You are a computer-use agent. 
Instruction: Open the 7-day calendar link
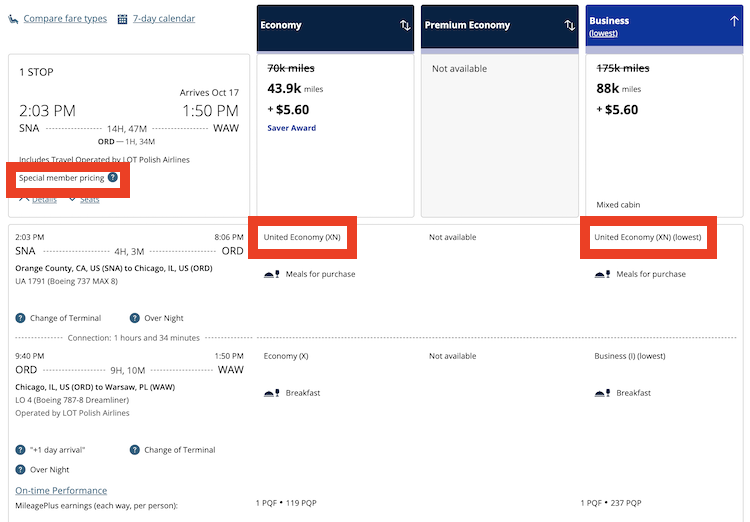coord(164,19)
